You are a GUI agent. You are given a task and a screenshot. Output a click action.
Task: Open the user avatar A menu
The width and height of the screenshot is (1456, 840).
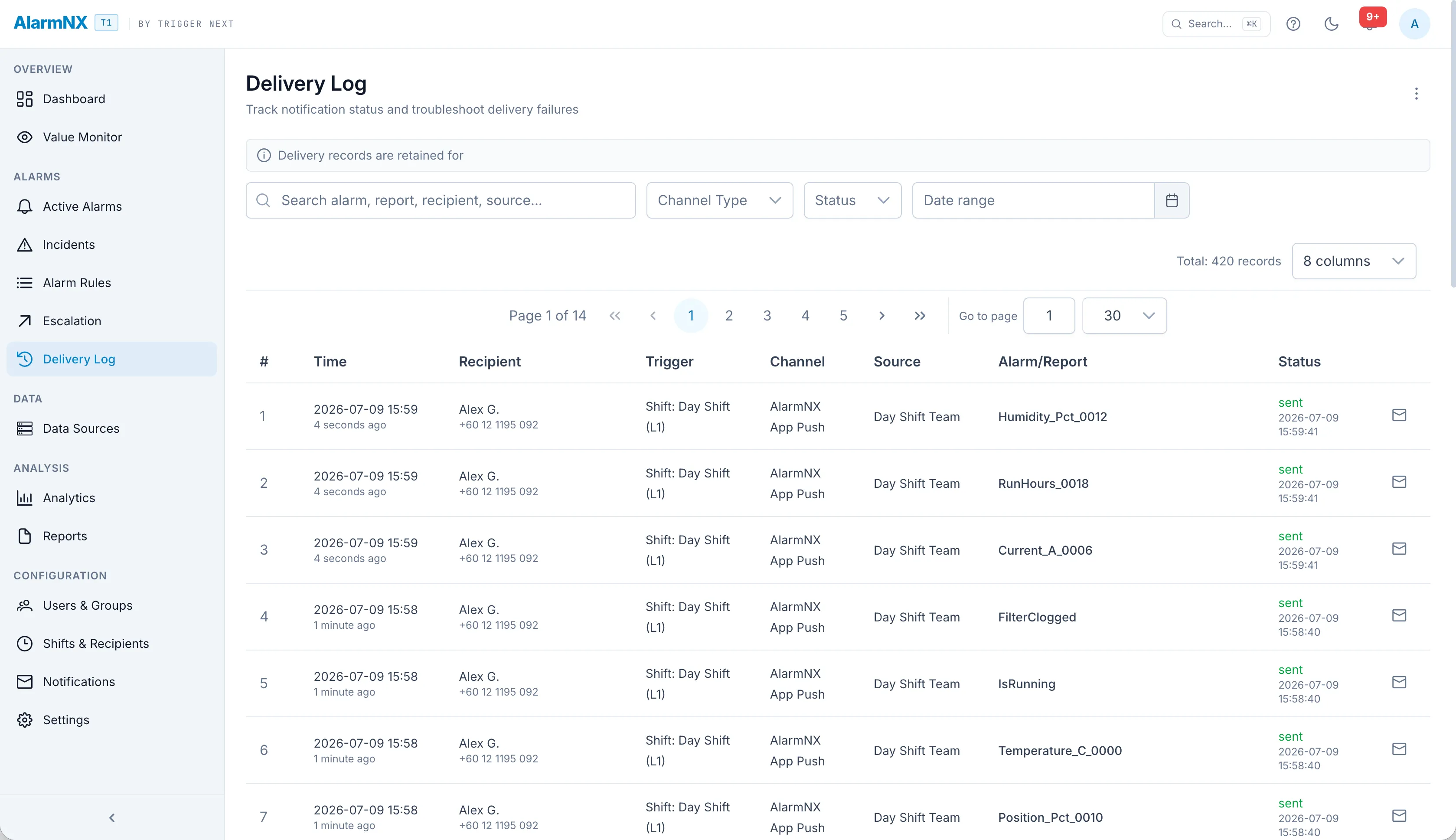point(1414,24)
